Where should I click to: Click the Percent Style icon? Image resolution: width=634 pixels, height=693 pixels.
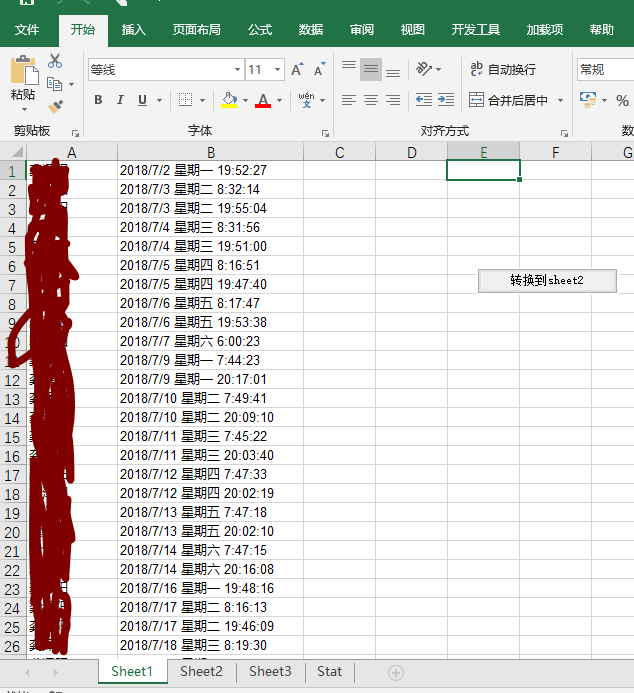pos(622,100)
